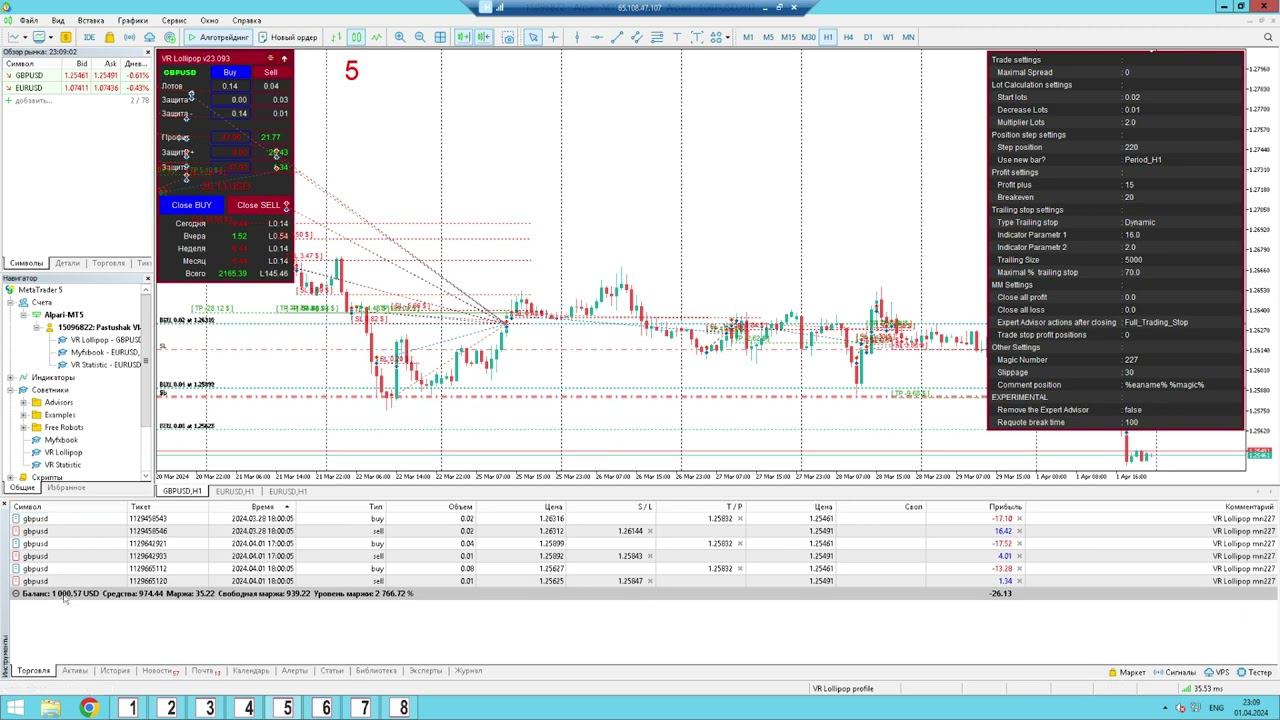Expand the Advisors folder

coord(23,403)
